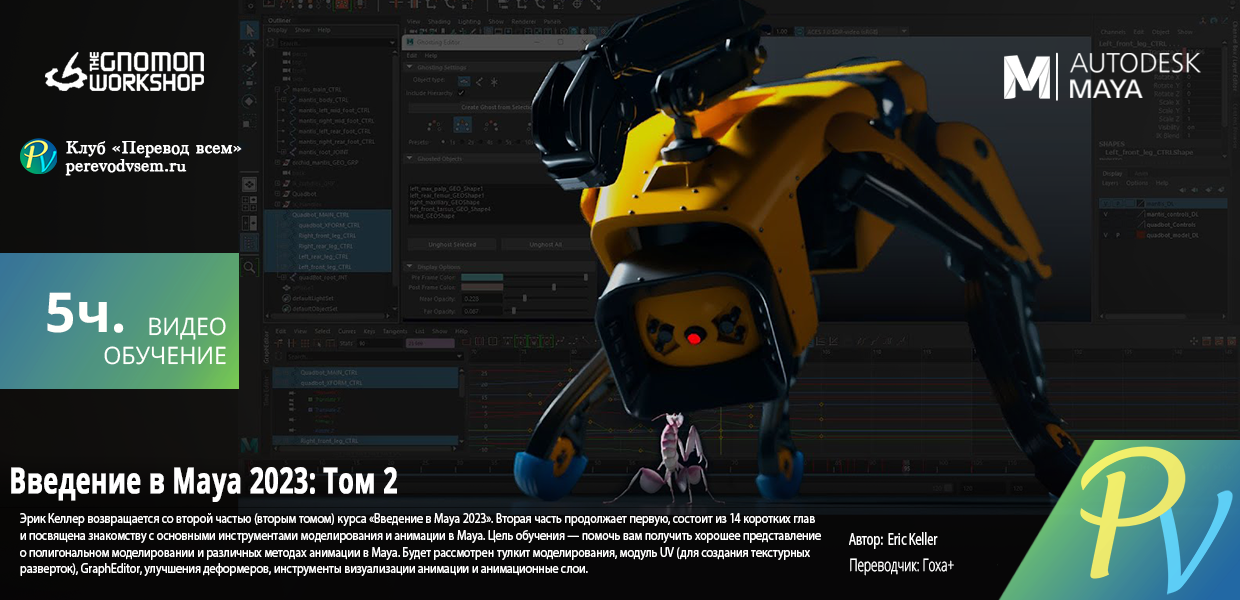Viewport: 1240px width, 600px height.
Task: Open viewport Shading menu
Action: [439, 21]
